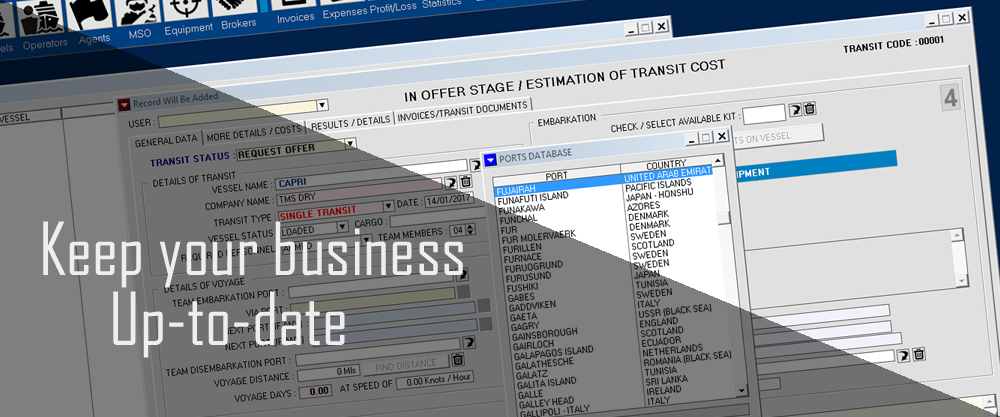This screenshot has width=1000, height=417.
Task: Select country SRI LANKA
Action: 666,381
